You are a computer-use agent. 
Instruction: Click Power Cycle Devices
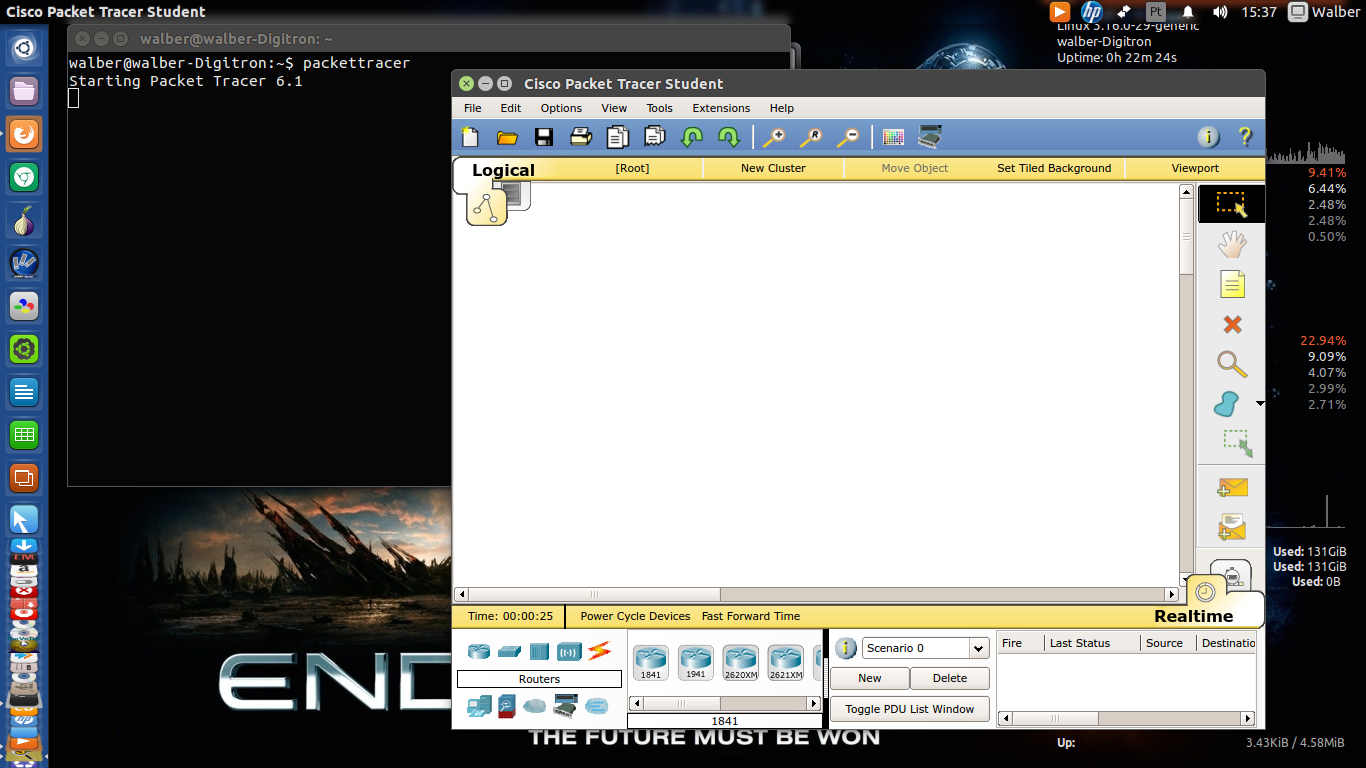click(x=635, y=616)
